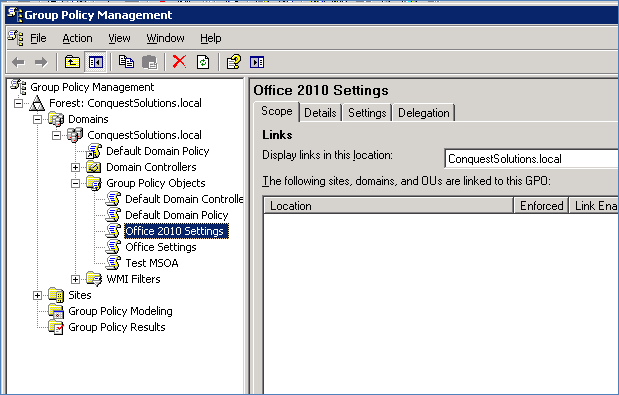The height and width of the screenshot is (395, 619).
Task: Expand the Sites node
Action: click(37, 295)
